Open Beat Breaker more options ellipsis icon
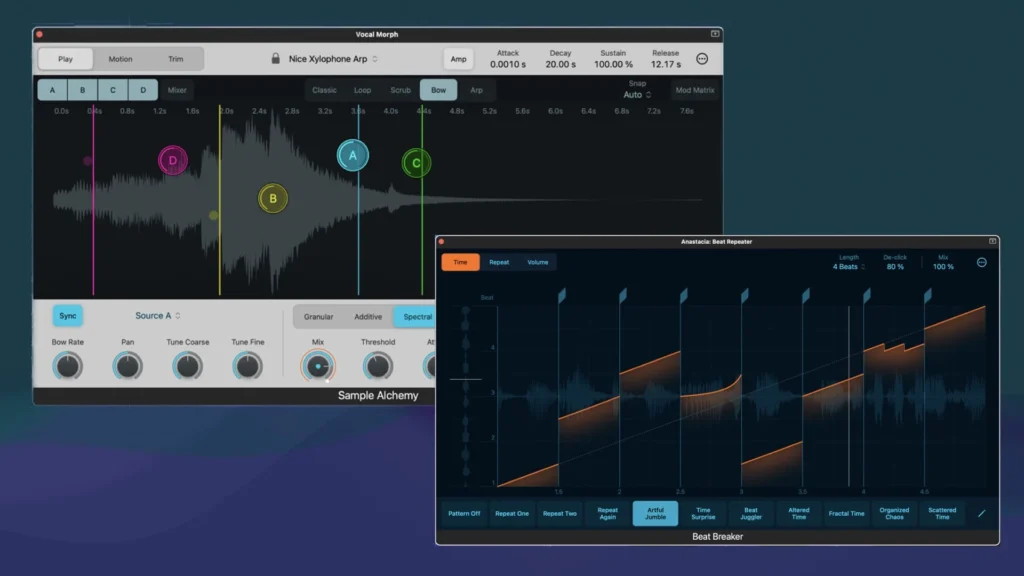This screenshot has width=1024, height=576. pyautogui.click(x=981, y=262)
